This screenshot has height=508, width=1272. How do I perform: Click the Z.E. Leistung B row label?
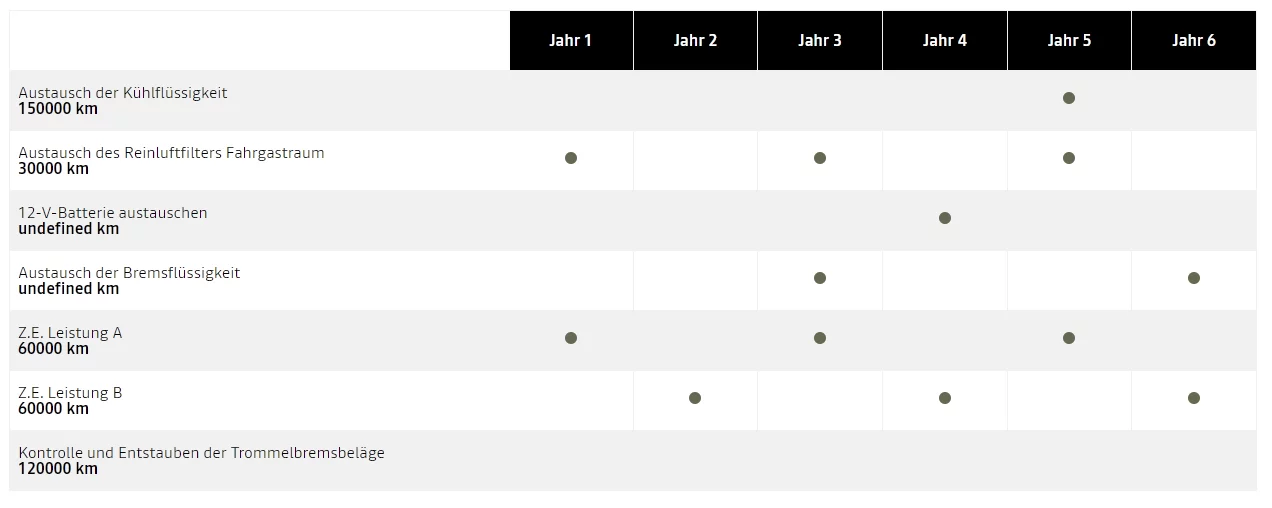[70, 393]
